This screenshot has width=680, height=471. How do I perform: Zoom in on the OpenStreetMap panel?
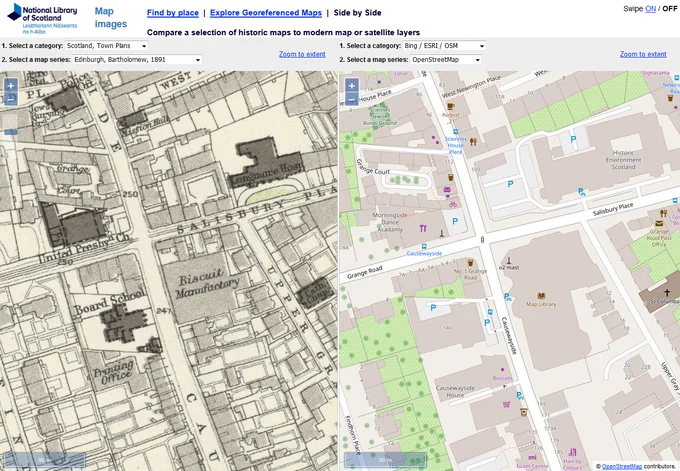[x=352, y=85]
